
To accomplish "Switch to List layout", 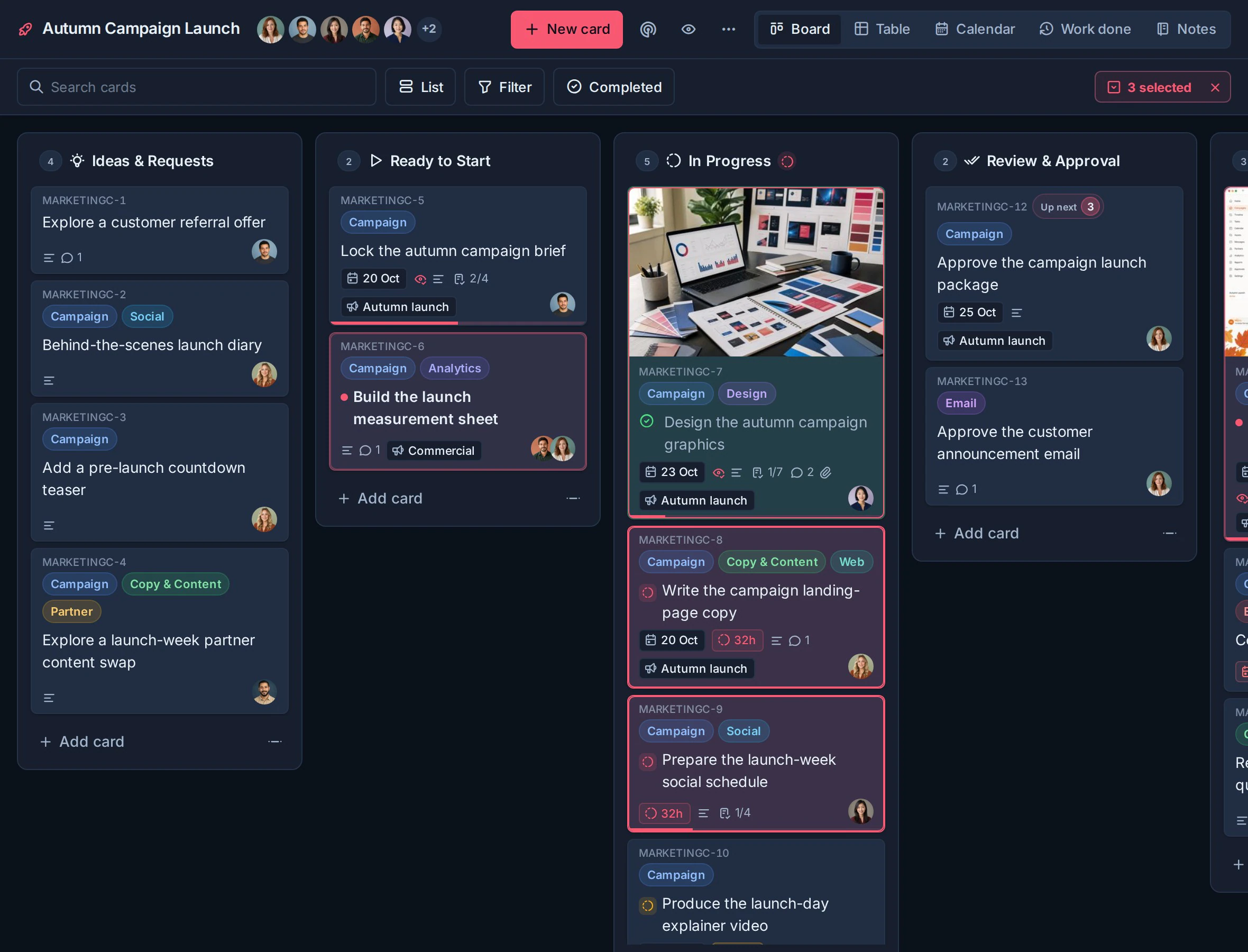I will [420, 87].
